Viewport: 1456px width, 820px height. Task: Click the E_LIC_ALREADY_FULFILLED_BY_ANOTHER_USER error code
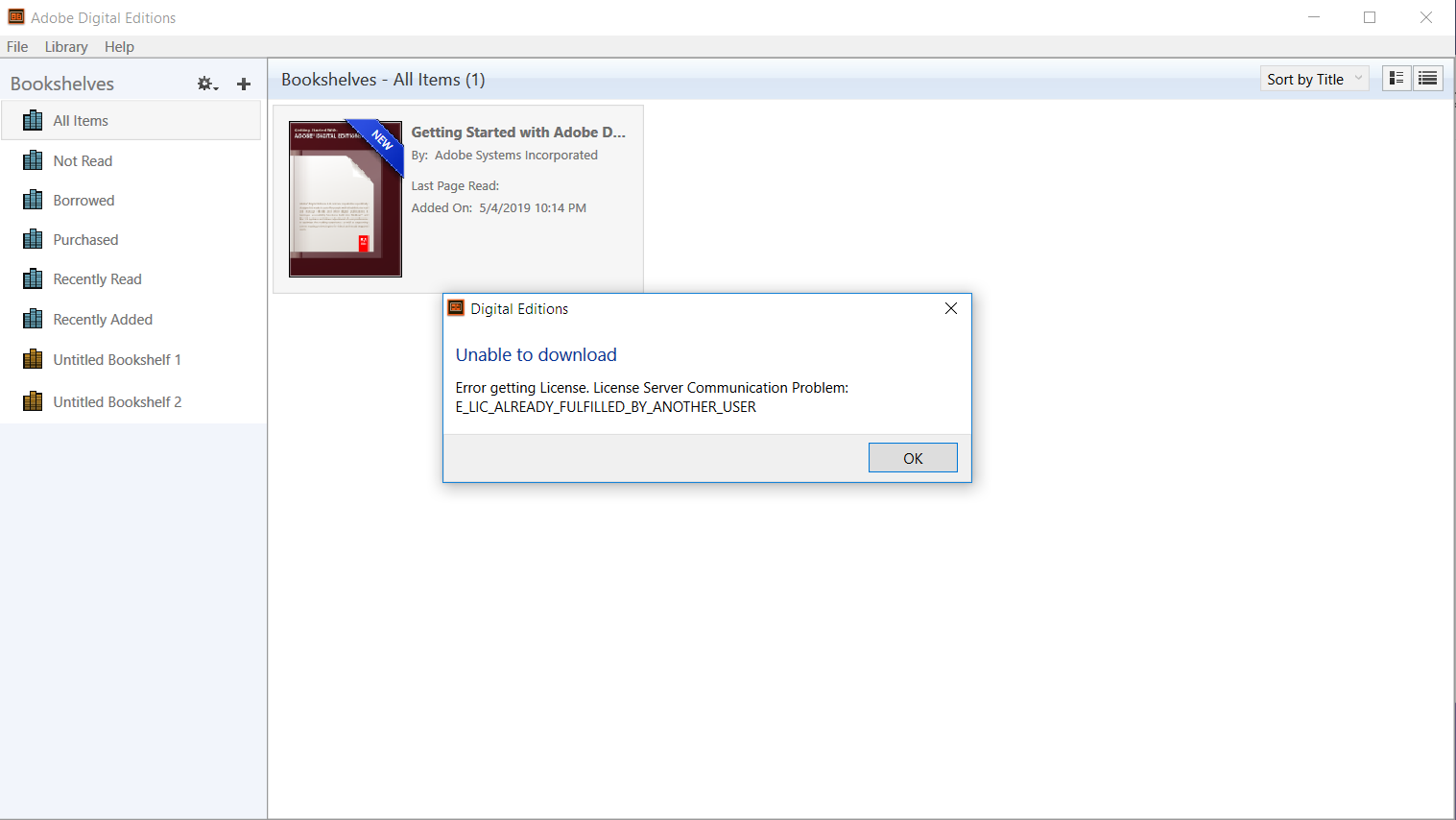click(x=606, y=407)
